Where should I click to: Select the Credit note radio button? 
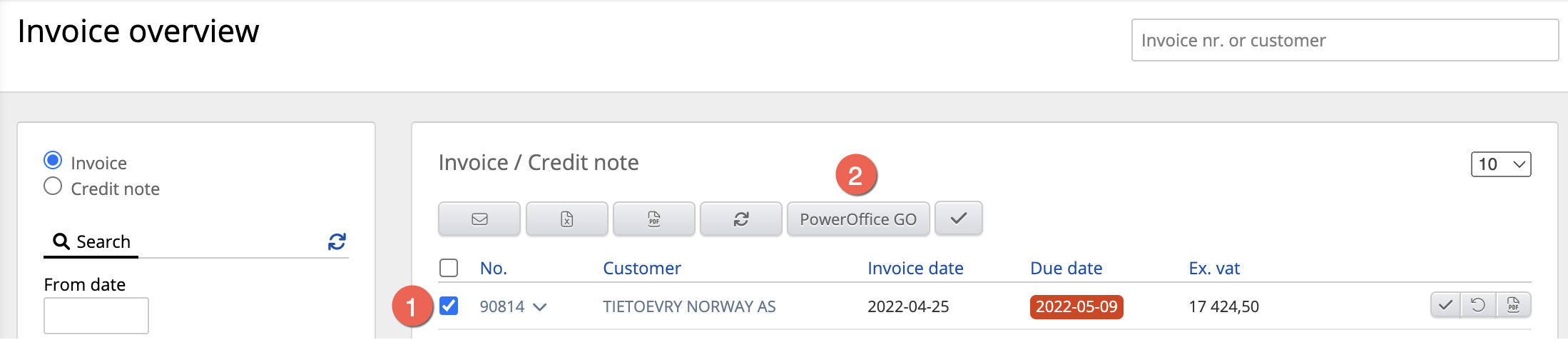pos(53,186)
